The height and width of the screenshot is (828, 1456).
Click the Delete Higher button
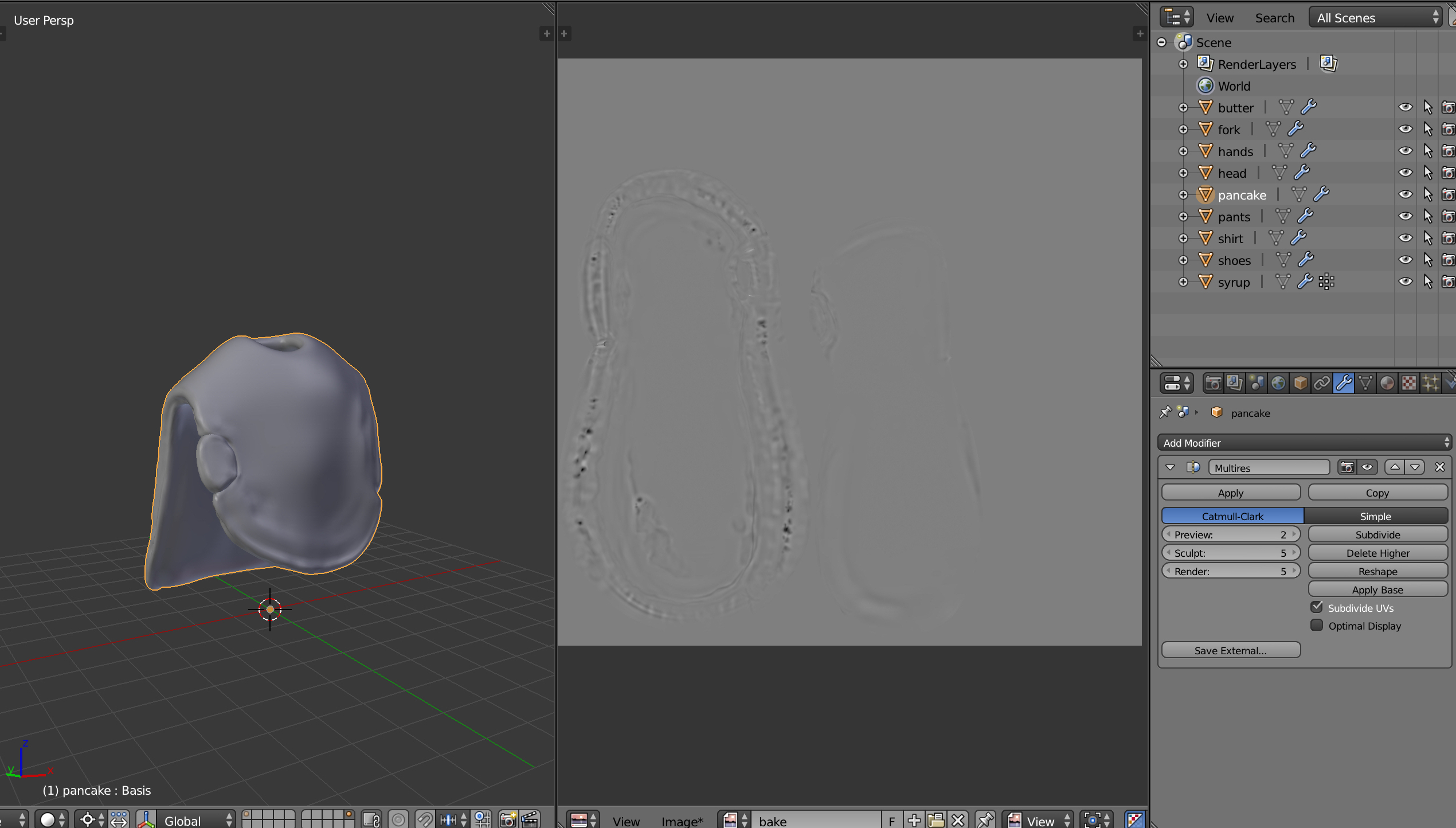point(1377,553)
